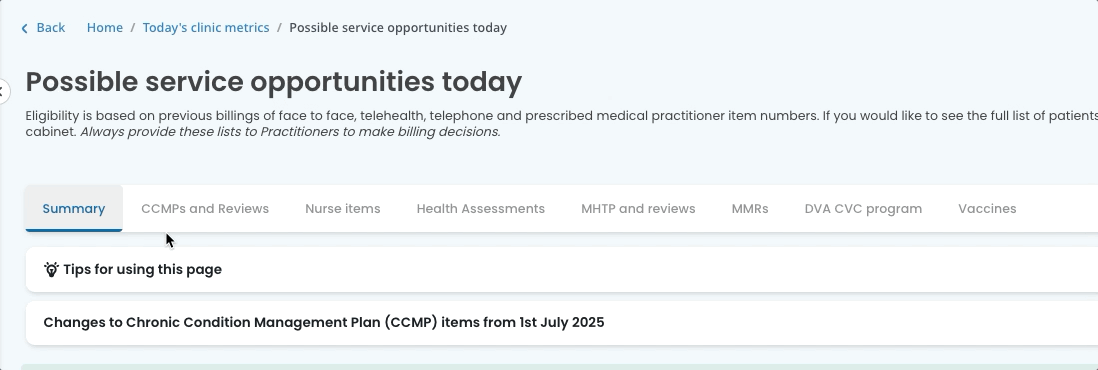
Task: Switch to the Health Assessments tab
Action: [480, 208]
